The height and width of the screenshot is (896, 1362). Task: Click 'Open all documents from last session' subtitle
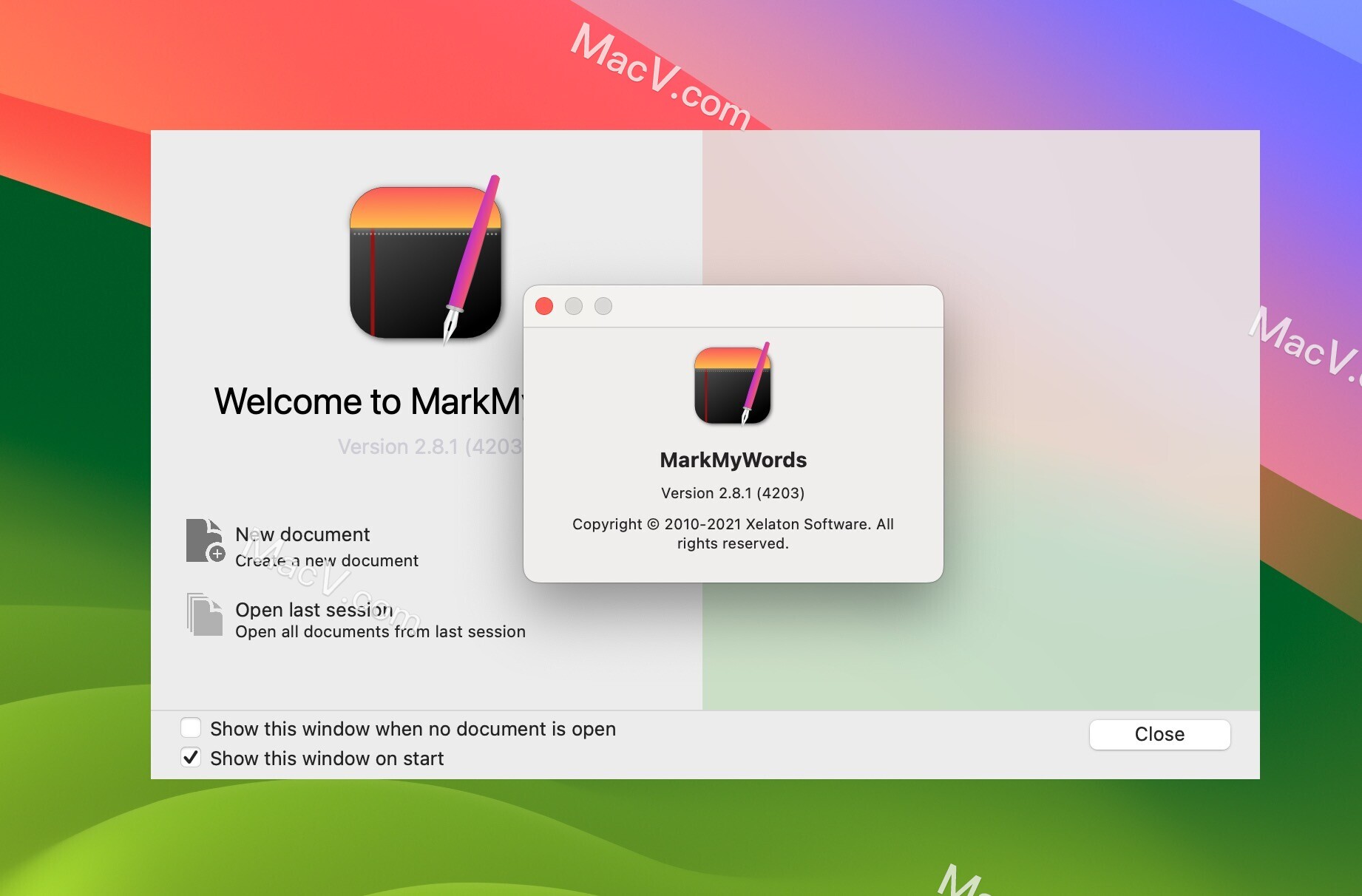(x=380, y=631)
